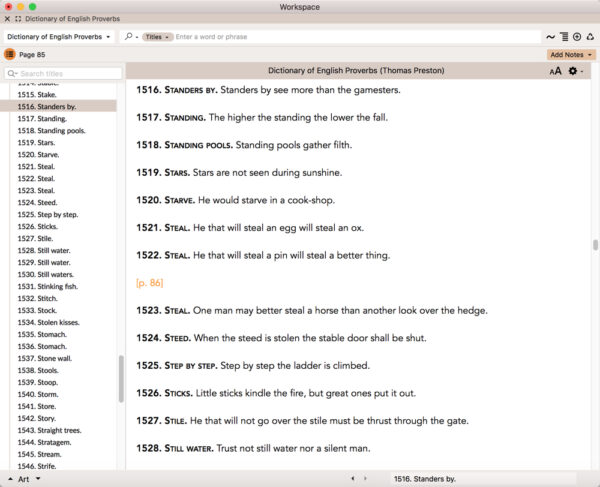Open the Art dropdown at bottom left
The image size is (600, 487).
point(29,479)
